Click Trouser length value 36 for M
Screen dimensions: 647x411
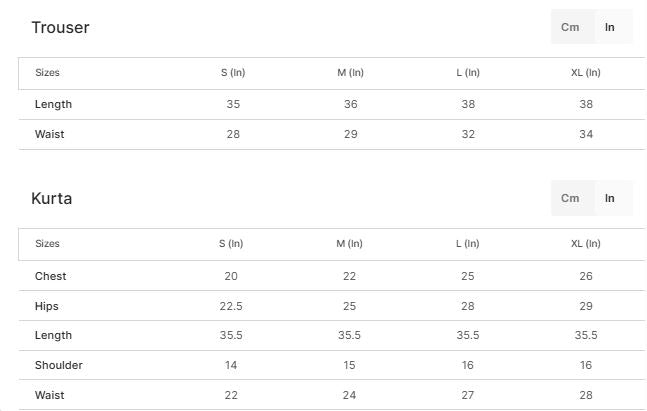pyautogui.click(x=350, y=105)
